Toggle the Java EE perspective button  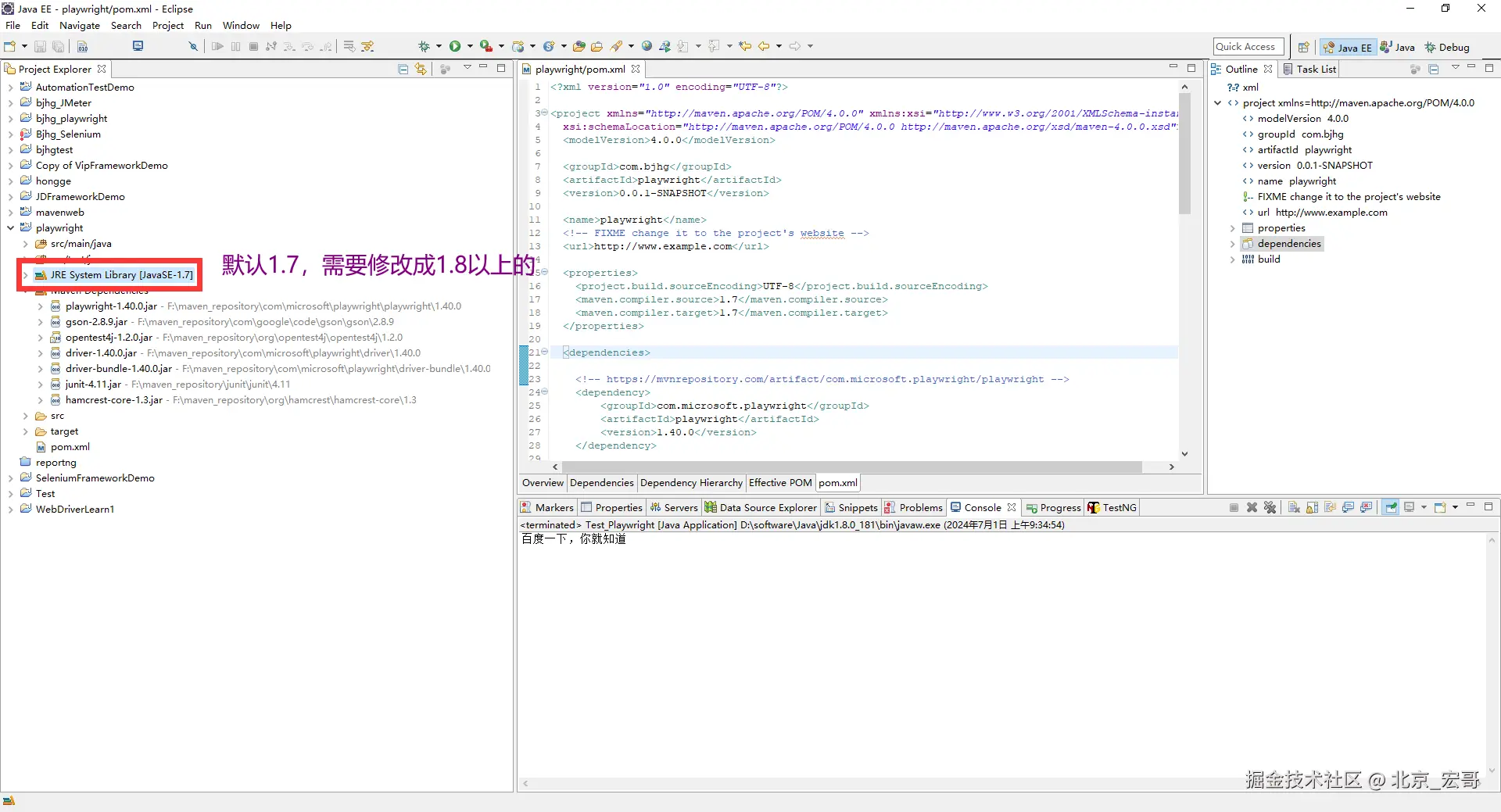(x=1347, y=48)
